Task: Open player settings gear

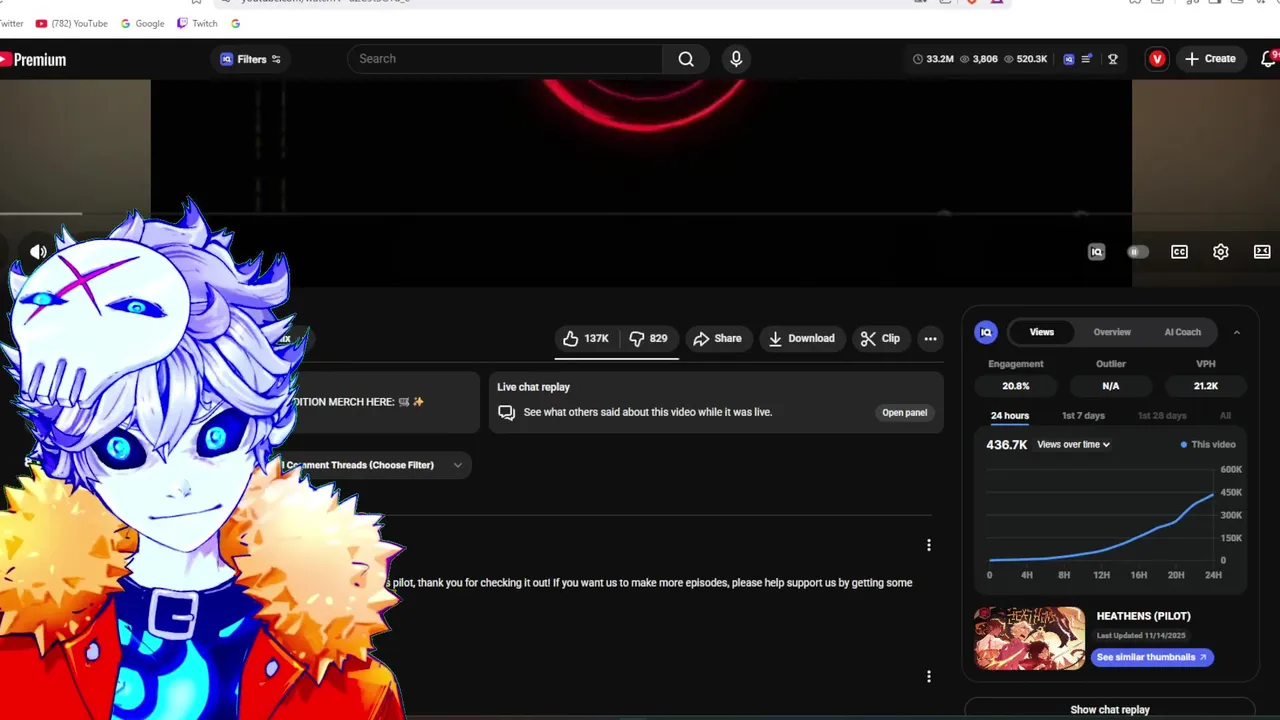Action: click(1221, 252)
